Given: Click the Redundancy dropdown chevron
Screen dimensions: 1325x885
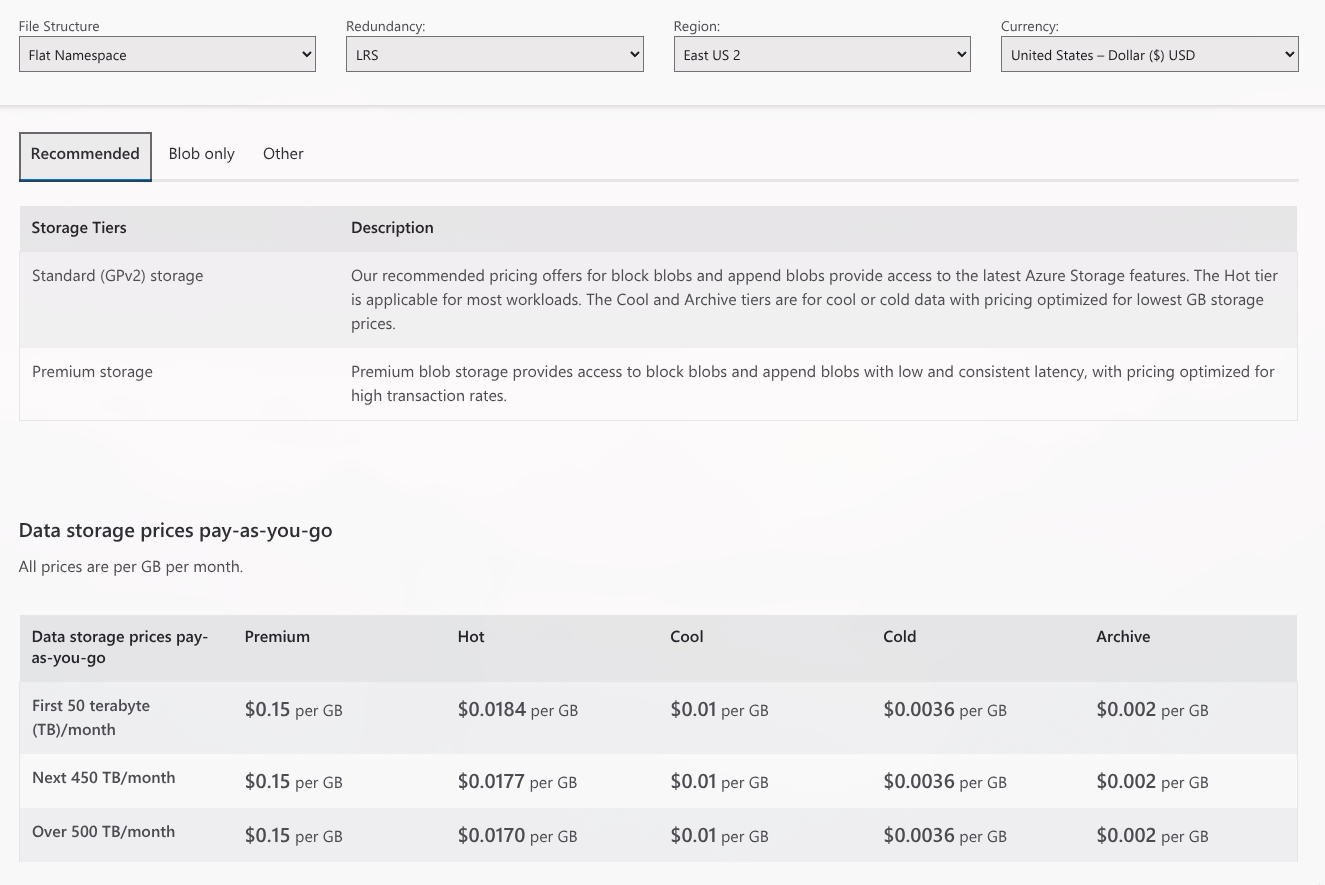Looking at the screenshot, I should pos(634,54).
